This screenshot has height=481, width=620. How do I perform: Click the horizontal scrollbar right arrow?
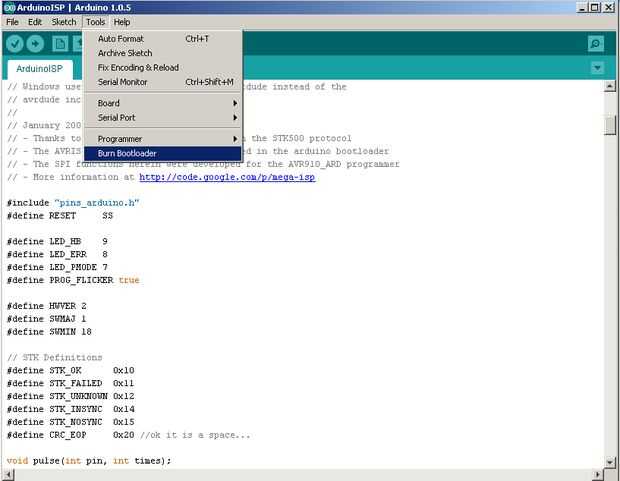(597, 474)
